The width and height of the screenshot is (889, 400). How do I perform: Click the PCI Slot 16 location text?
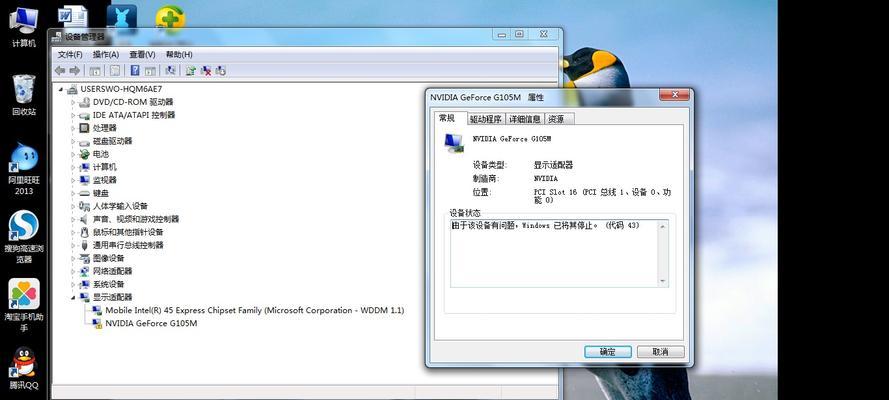point(602,196)
